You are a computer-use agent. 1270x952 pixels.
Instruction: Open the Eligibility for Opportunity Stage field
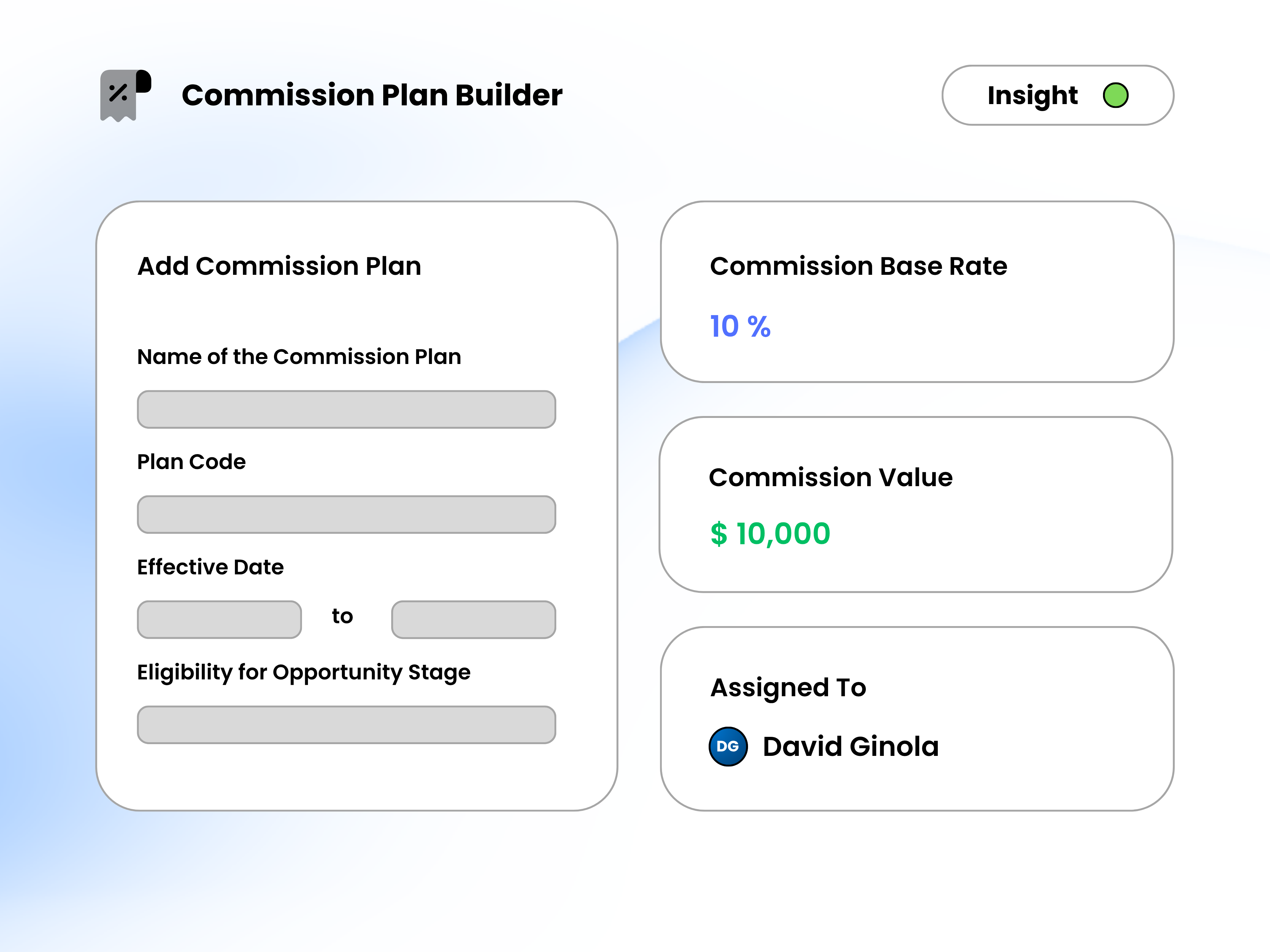(346, 725)
